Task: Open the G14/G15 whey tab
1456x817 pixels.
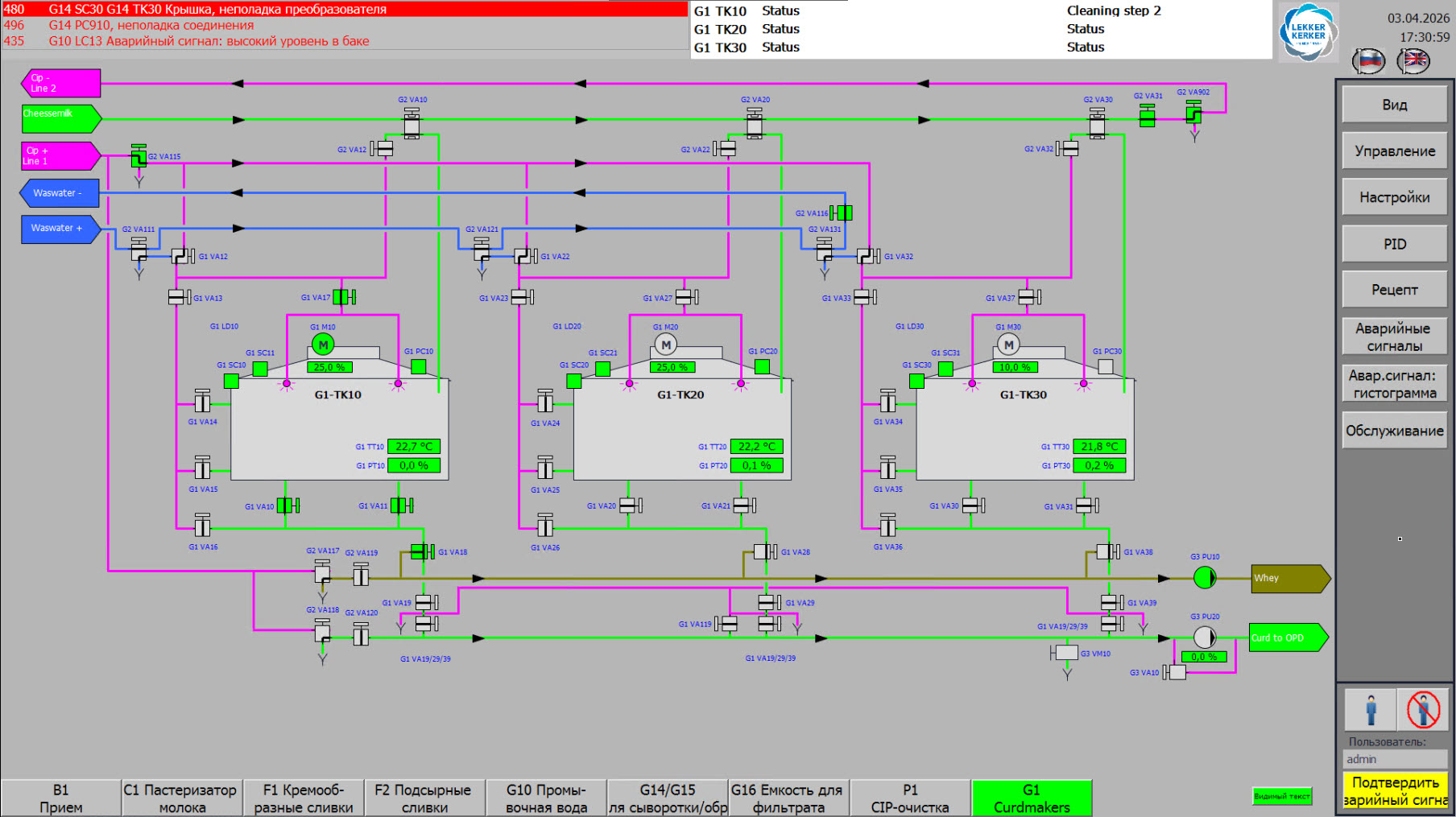Action: (x=668, y=798)
